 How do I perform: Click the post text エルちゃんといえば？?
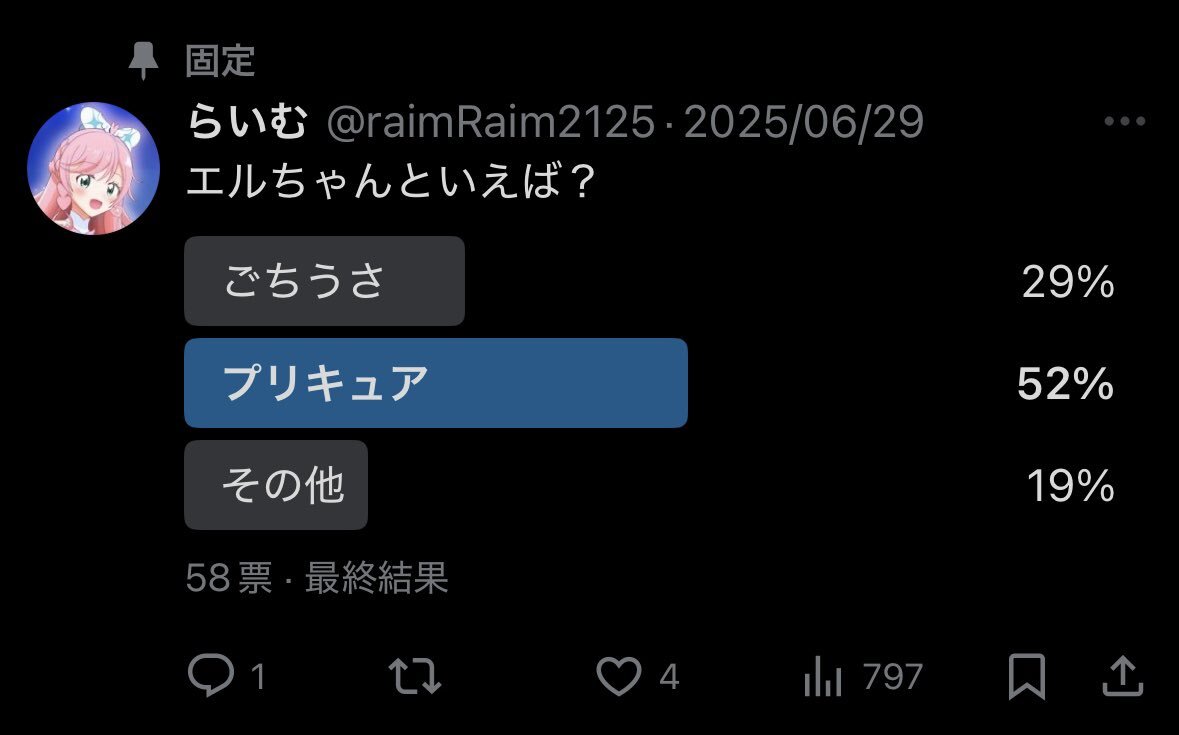(x=391, y=181)
